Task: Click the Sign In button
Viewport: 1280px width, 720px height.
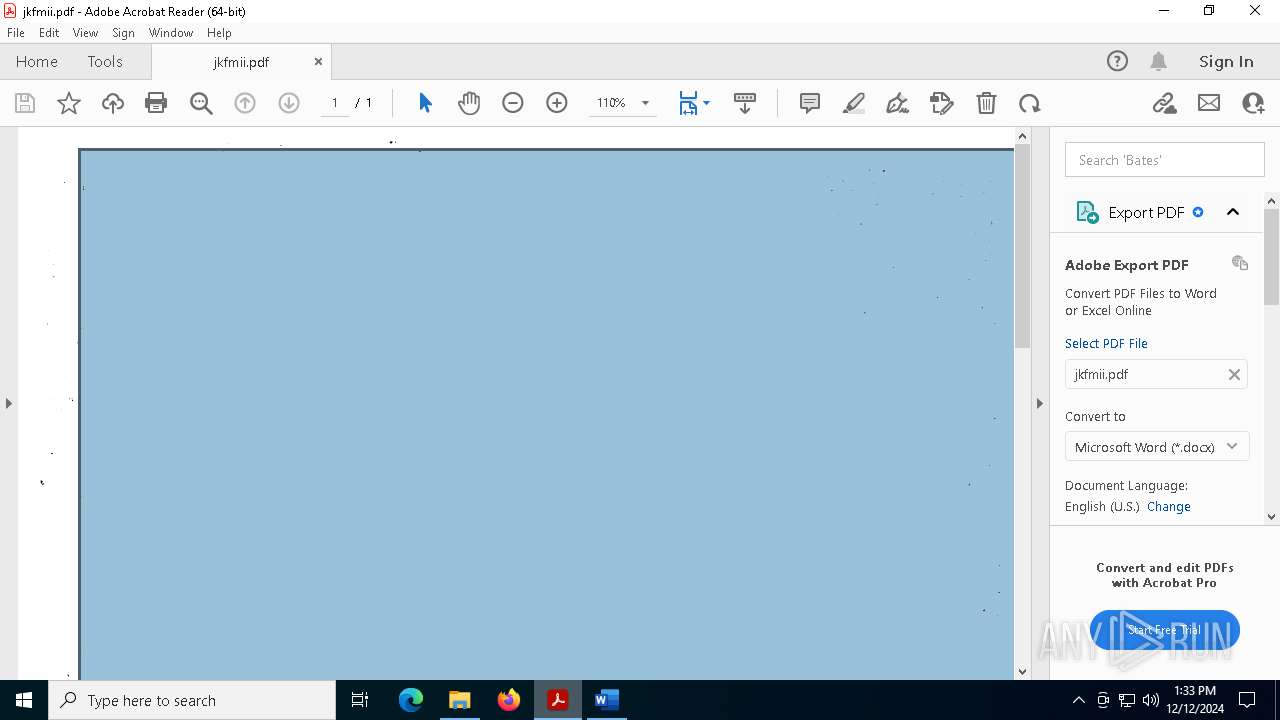Action: click(x=1226, y=61)
